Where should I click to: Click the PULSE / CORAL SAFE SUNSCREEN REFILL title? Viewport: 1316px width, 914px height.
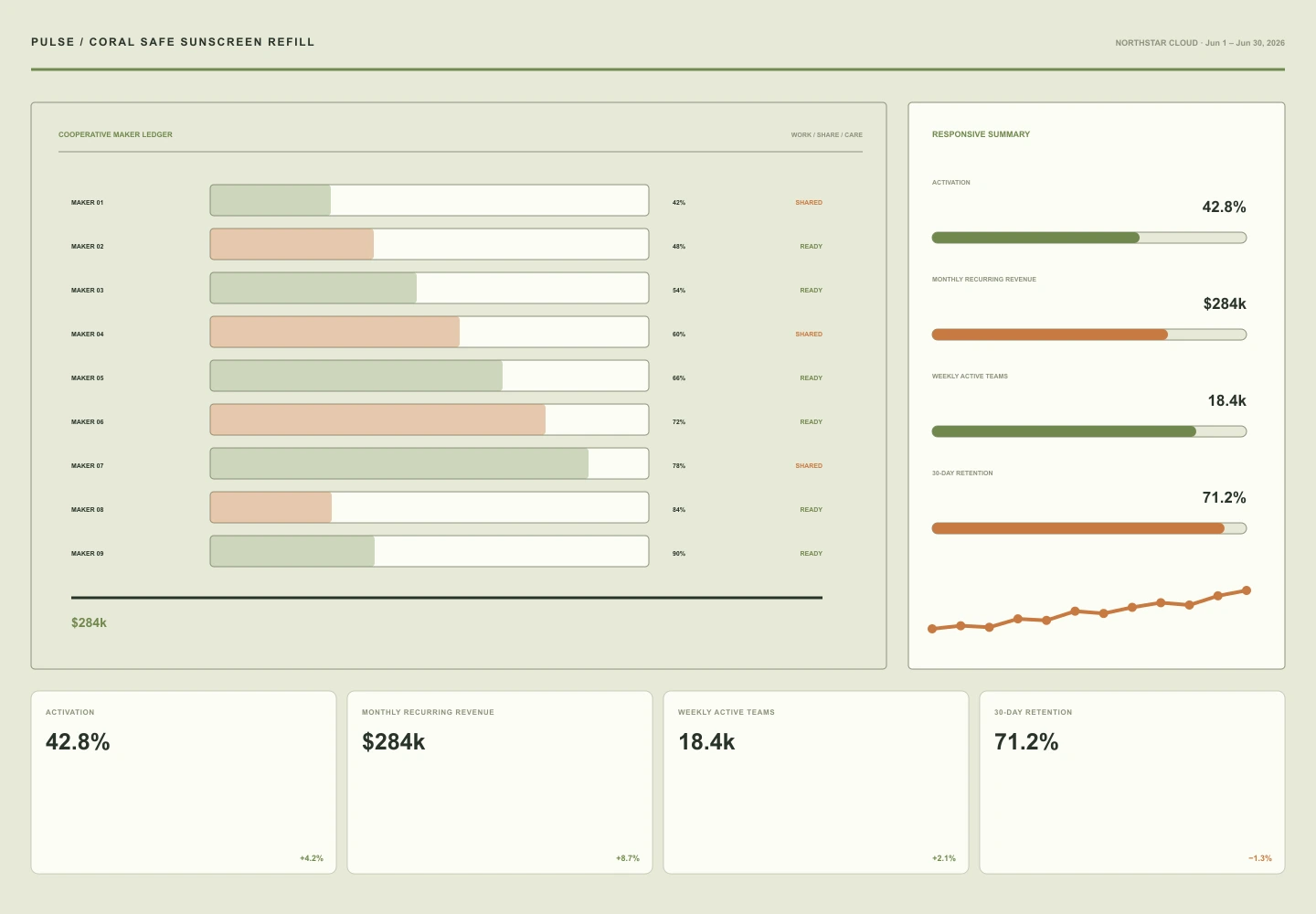pos(173,42)
